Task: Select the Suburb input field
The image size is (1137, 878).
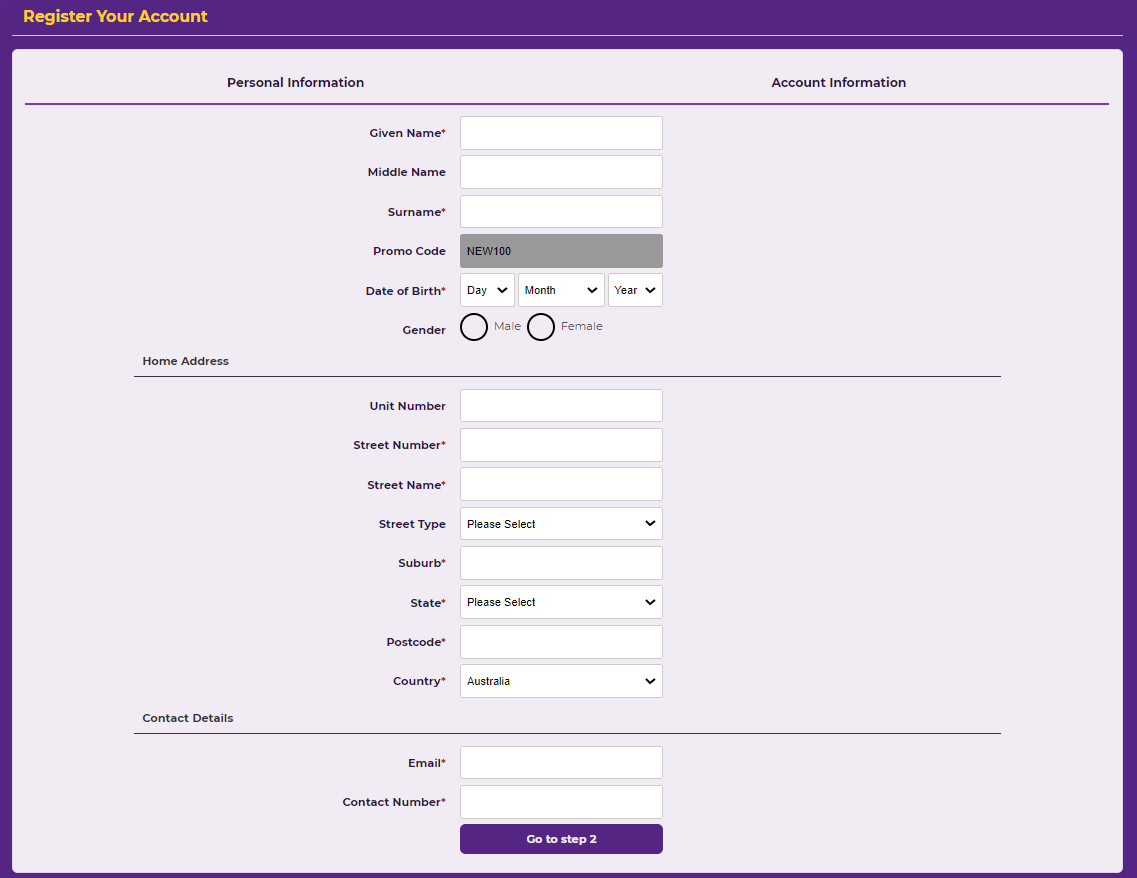Action: pyautogui.click(x=561, y=563)
